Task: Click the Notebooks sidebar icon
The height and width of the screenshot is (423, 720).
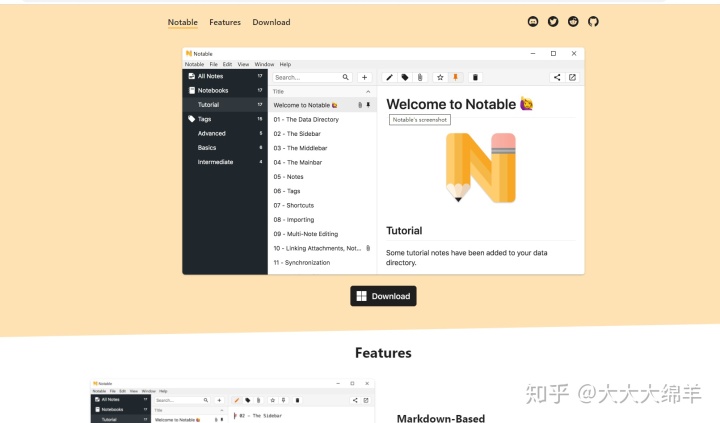Action: (191, 90)
